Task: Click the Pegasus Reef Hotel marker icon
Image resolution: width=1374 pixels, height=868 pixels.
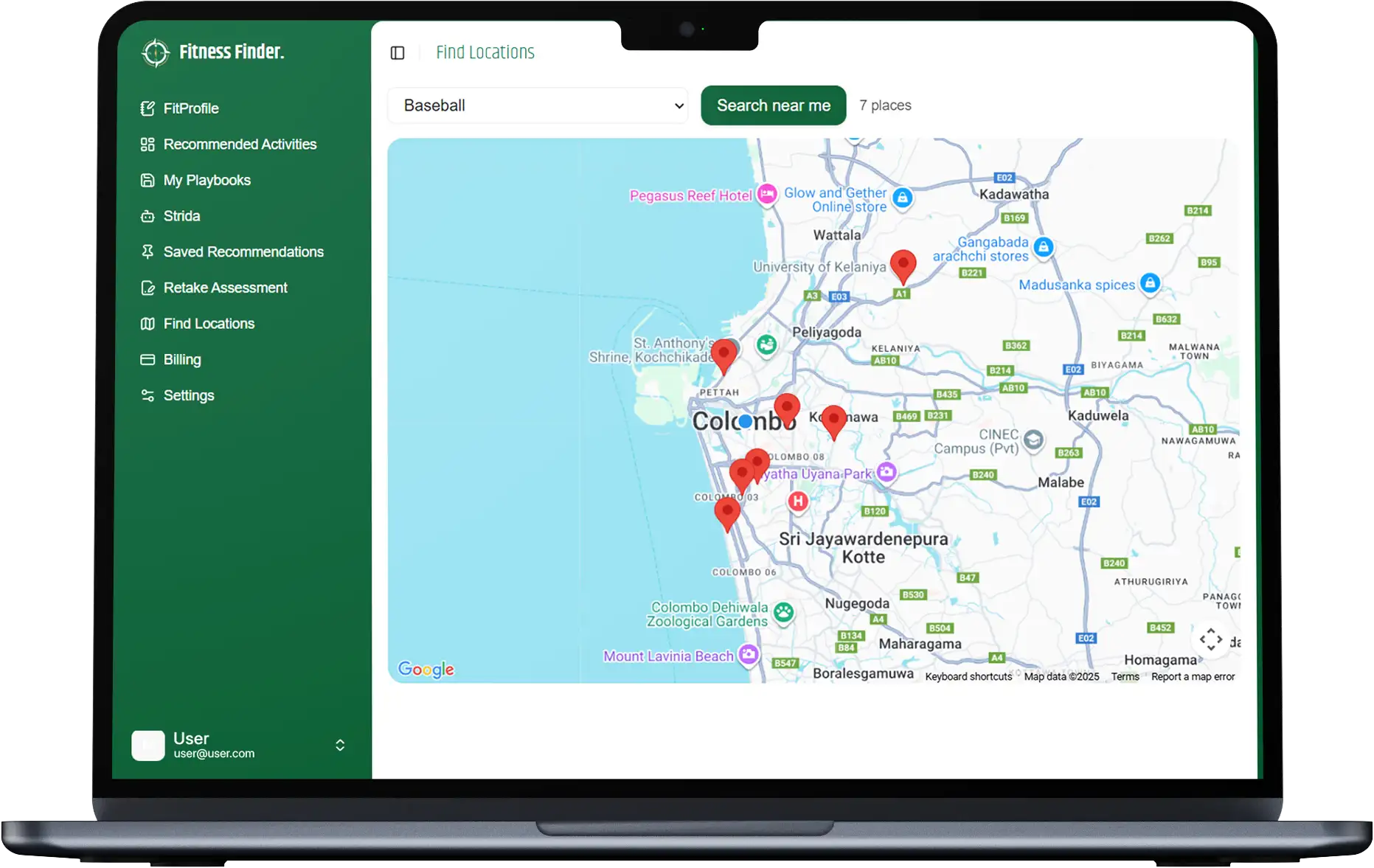Action: pyautogui.click(x=767, y=195)
